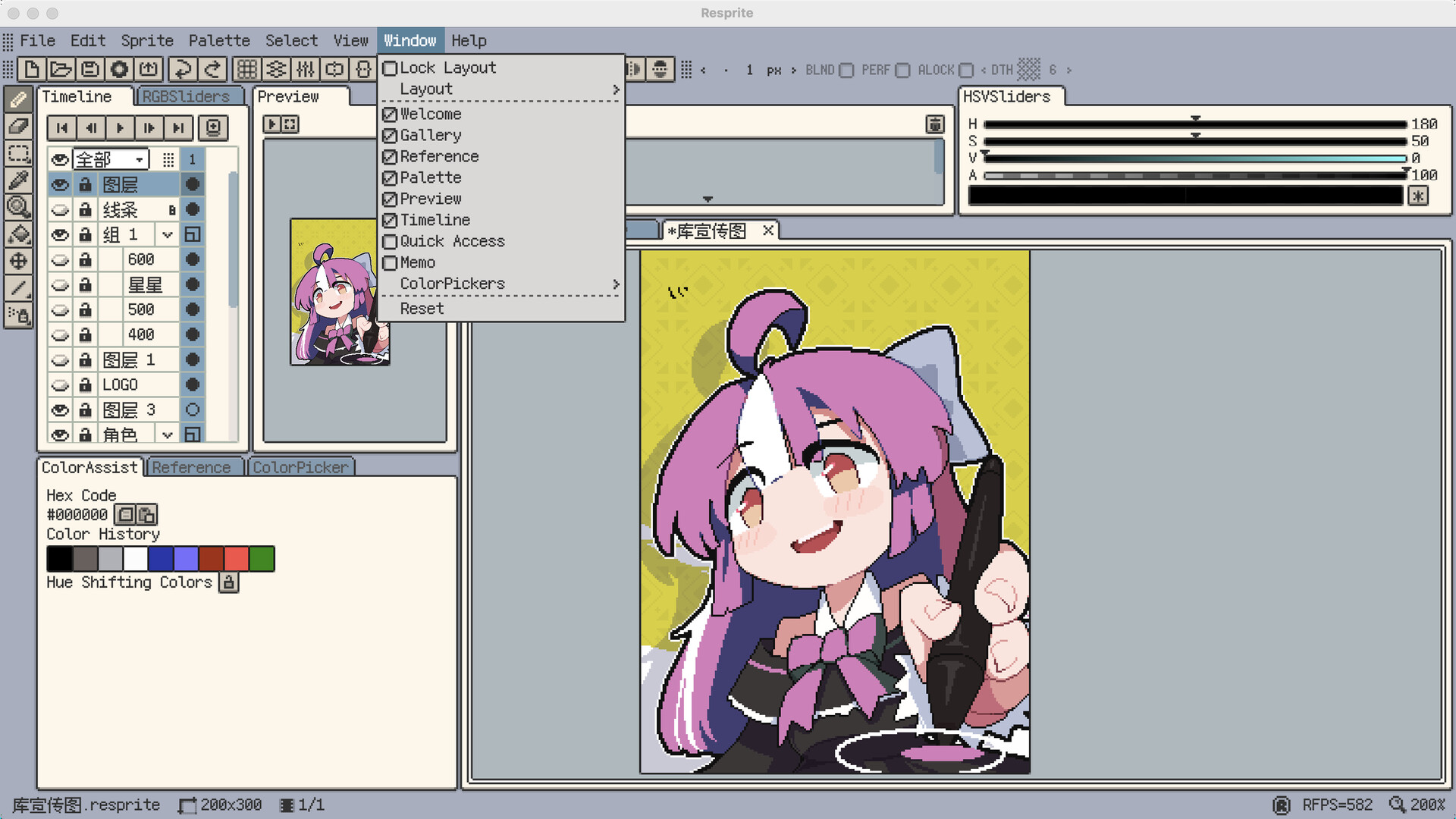Click the Save file toolbar icon
This screenshot has width=1456, height=819.
[90, 70]
